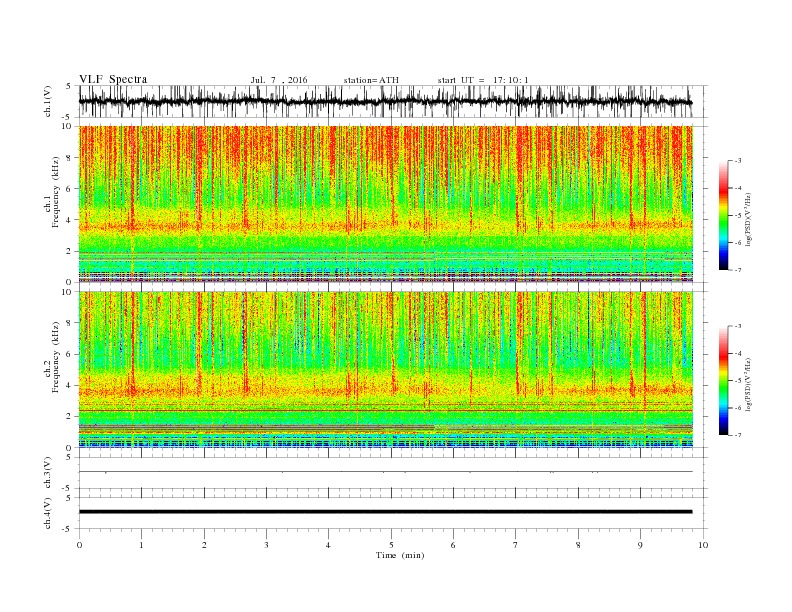This screenshot has height=612, width=792.
Task: Click the "start UT = 17:10:1" header text
Action: click(x=483, y=80)
